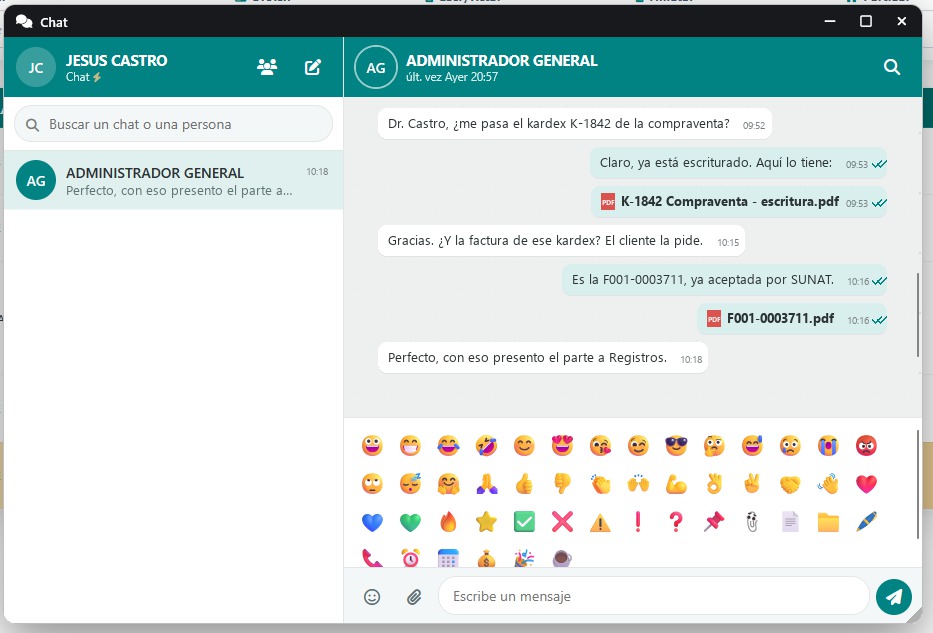The image size is (933, 633).
Task: Insert the money bag emoji
Action: point(486,558)
